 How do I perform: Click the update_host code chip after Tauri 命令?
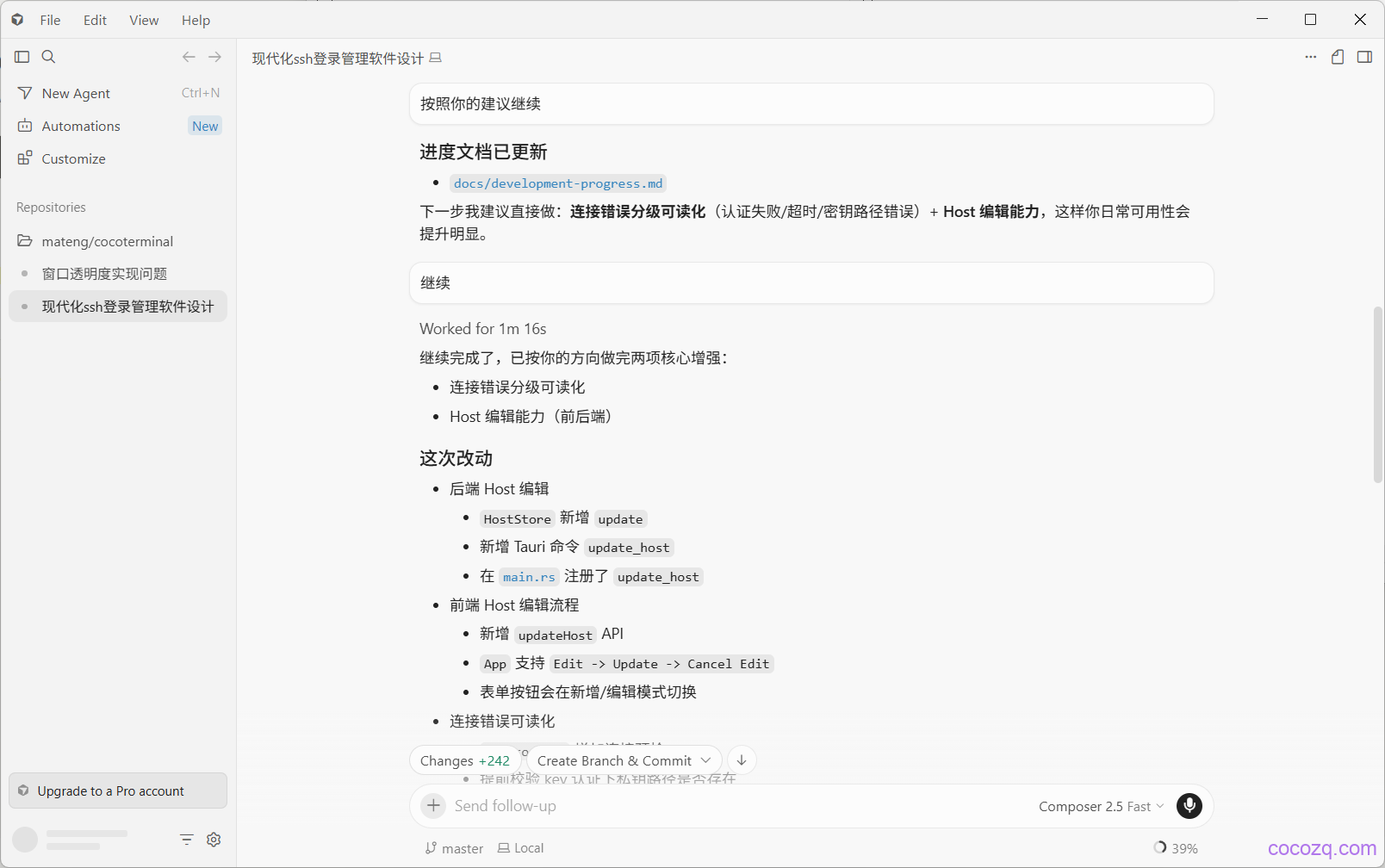(629, 548)
